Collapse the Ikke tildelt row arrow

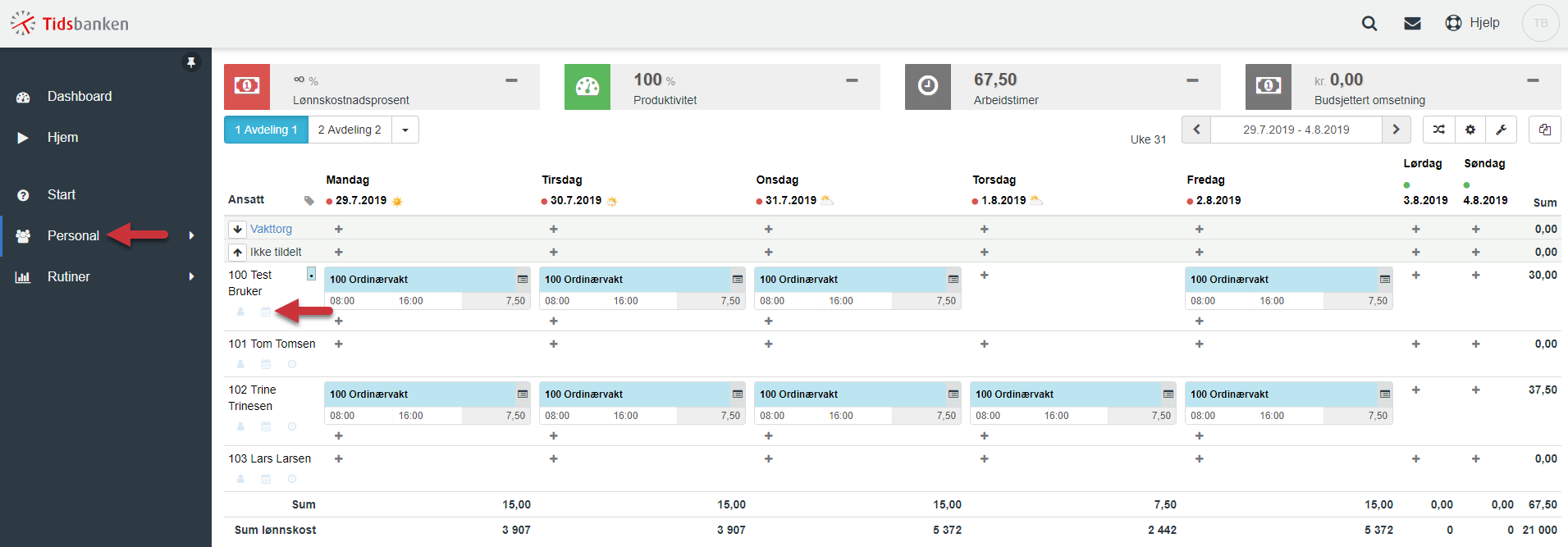[x=237, y=252]
